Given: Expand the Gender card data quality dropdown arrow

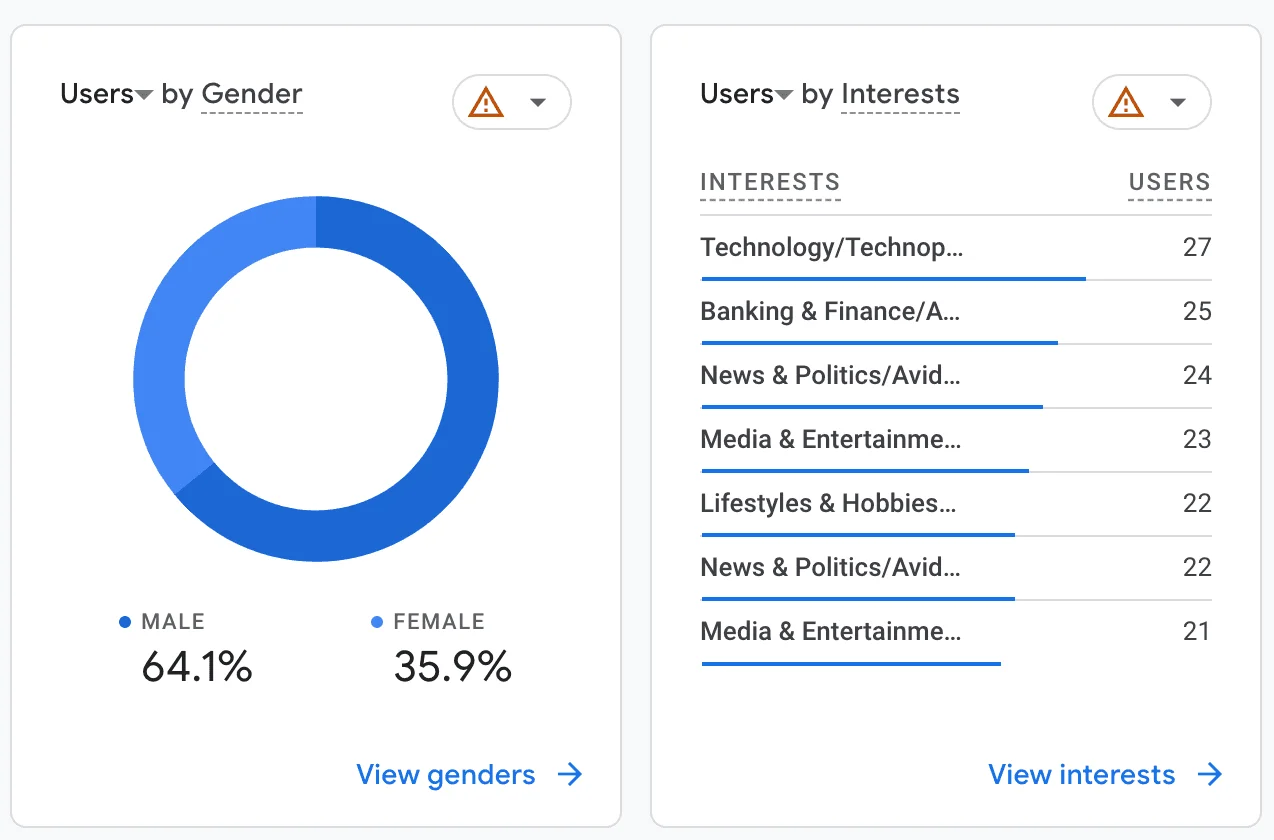Looking at the screenshot, I should point(538,102).
